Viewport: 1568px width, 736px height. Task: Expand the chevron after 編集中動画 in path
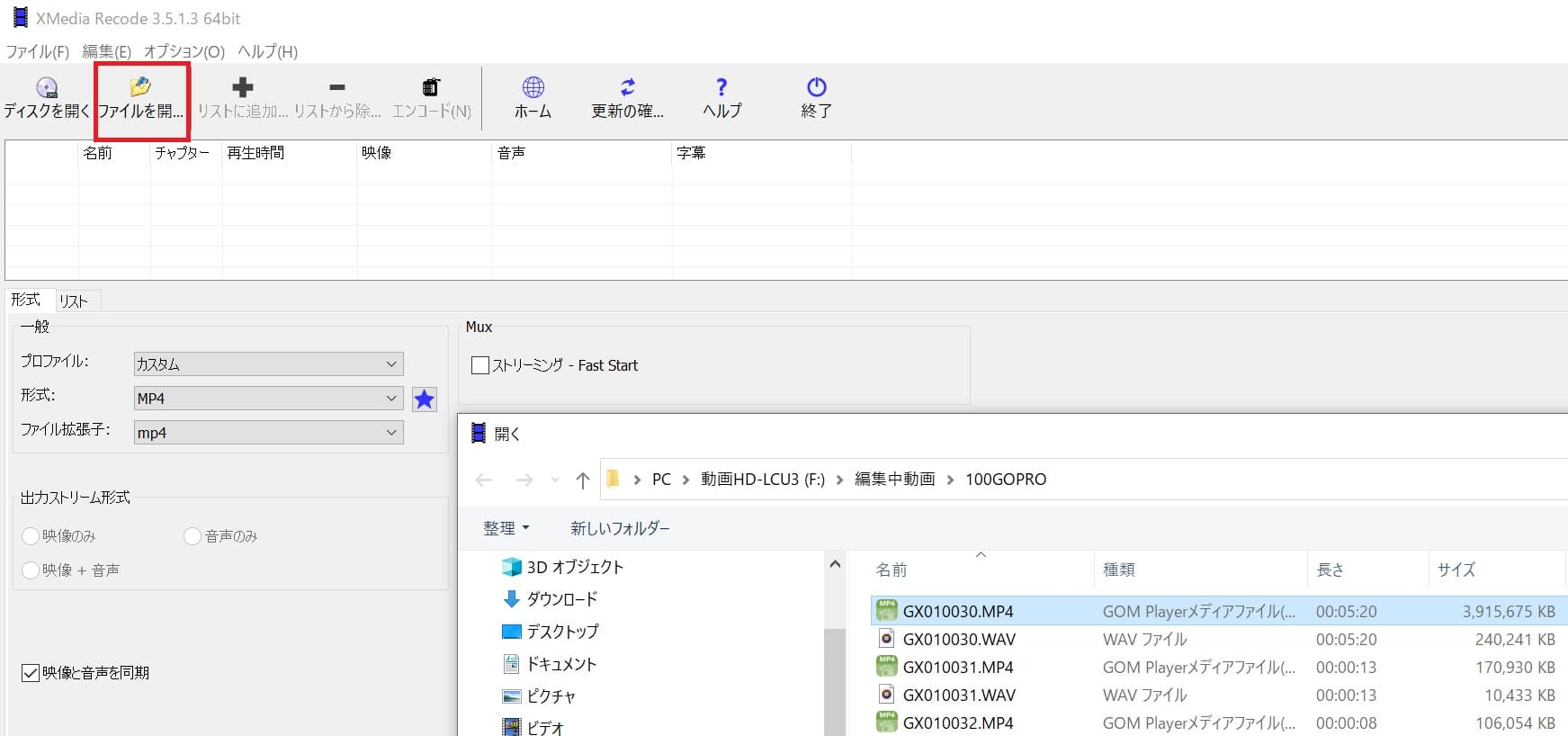click(x=950, y=480)
